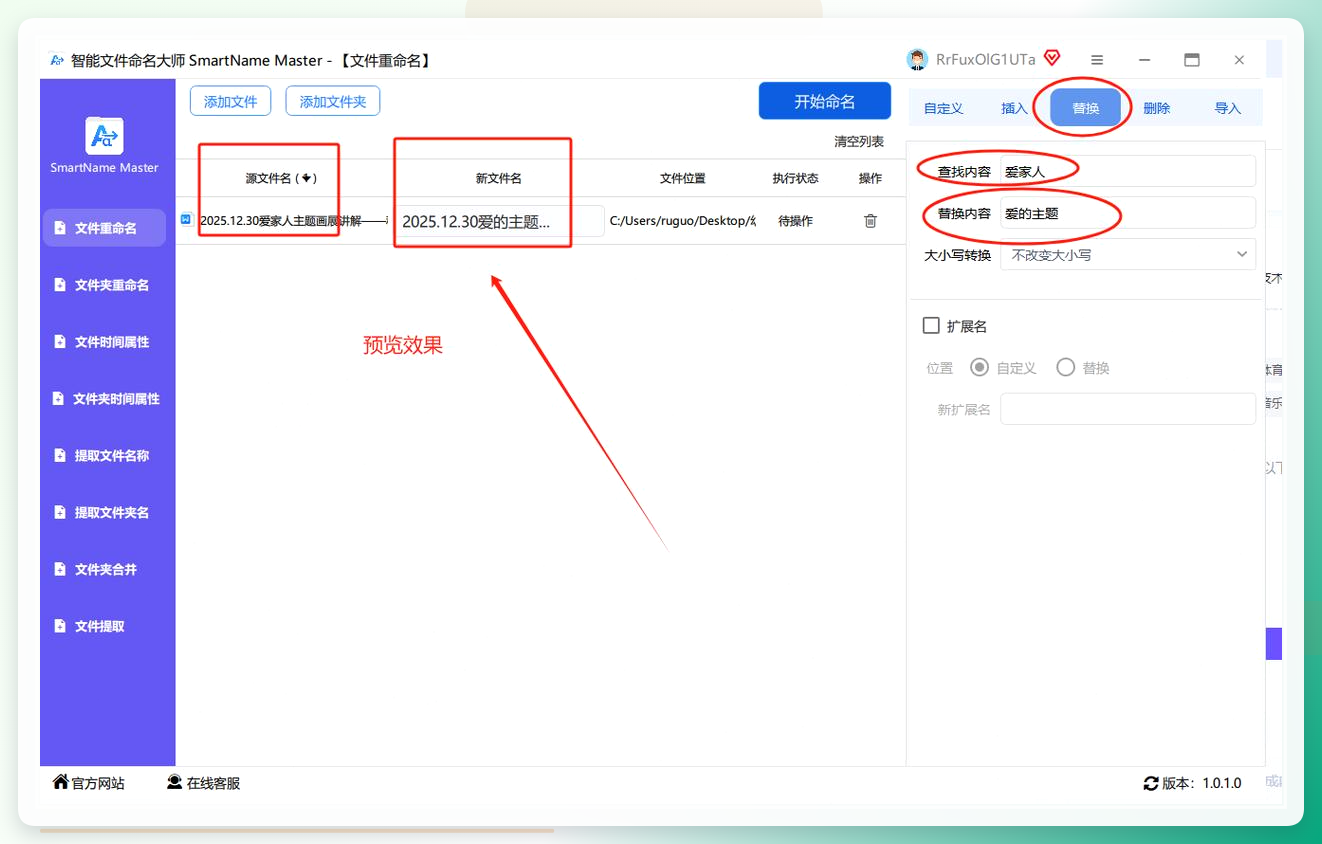The image size is (1322, 844).
Task: Open the hamburger menu in title bar
Action: point(1097,60)
